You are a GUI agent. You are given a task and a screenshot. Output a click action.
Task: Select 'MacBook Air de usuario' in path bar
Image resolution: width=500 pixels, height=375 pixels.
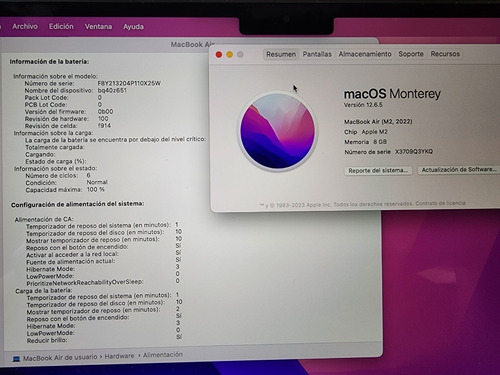60,358
